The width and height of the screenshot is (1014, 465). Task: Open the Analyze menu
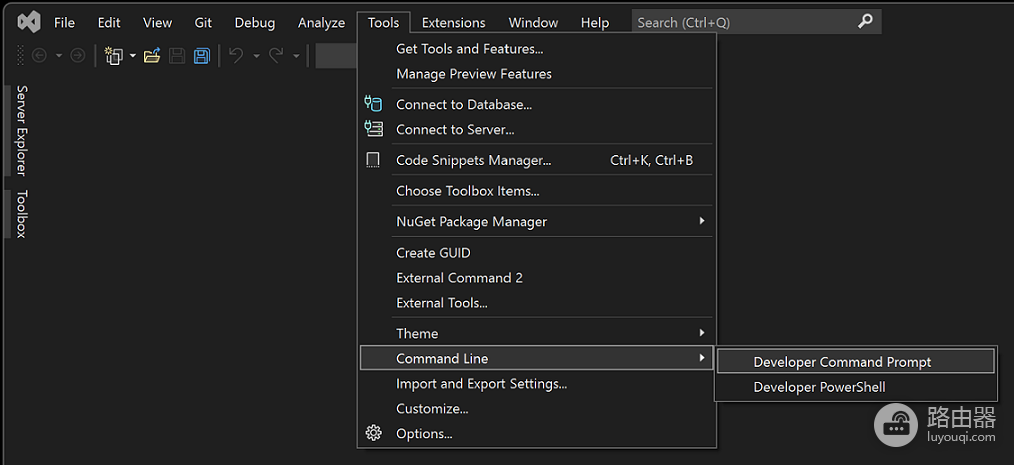[321, 23]
